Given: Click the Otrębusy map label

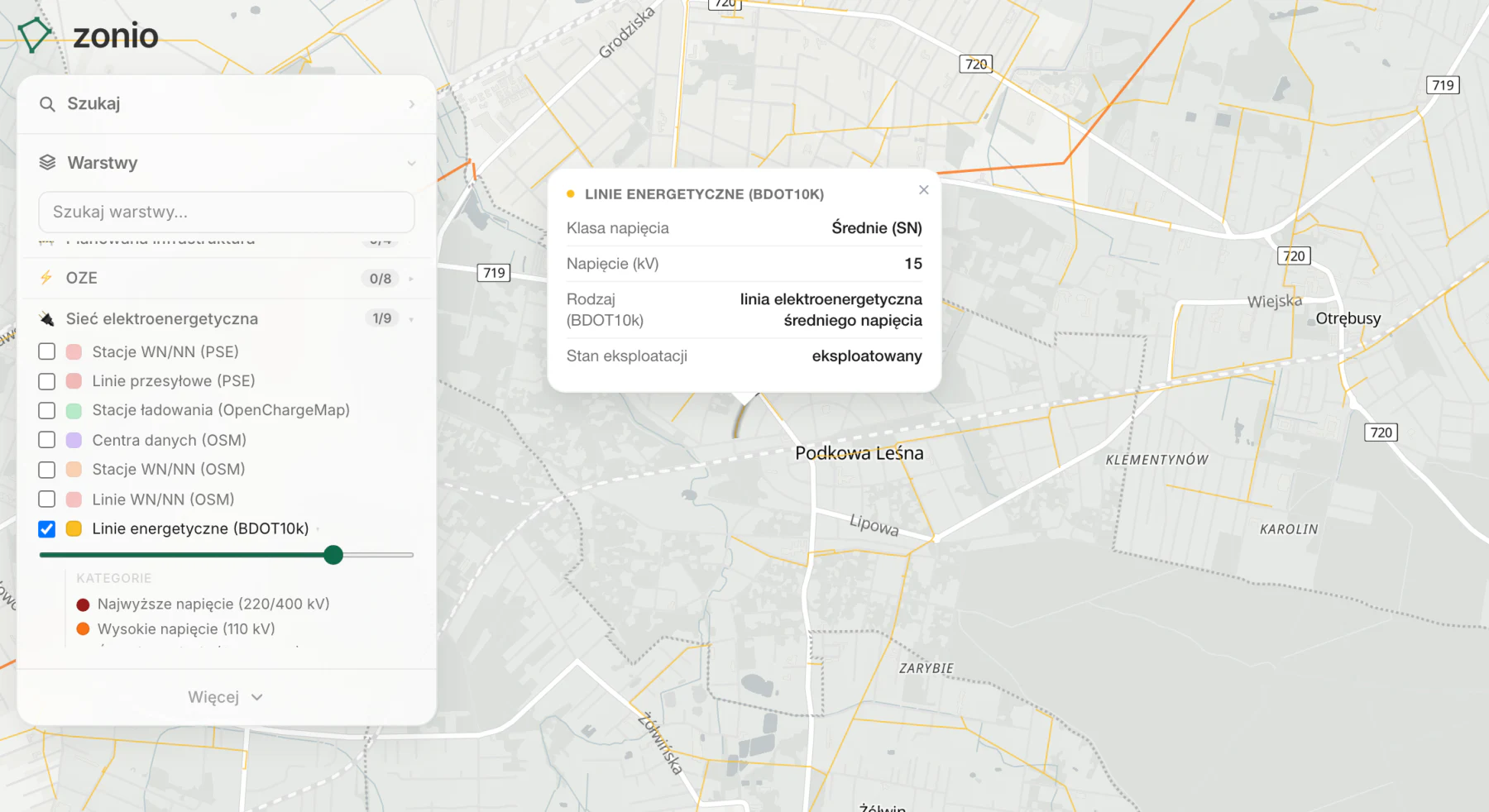Looking at the screenshot, I should [1348, 318].
